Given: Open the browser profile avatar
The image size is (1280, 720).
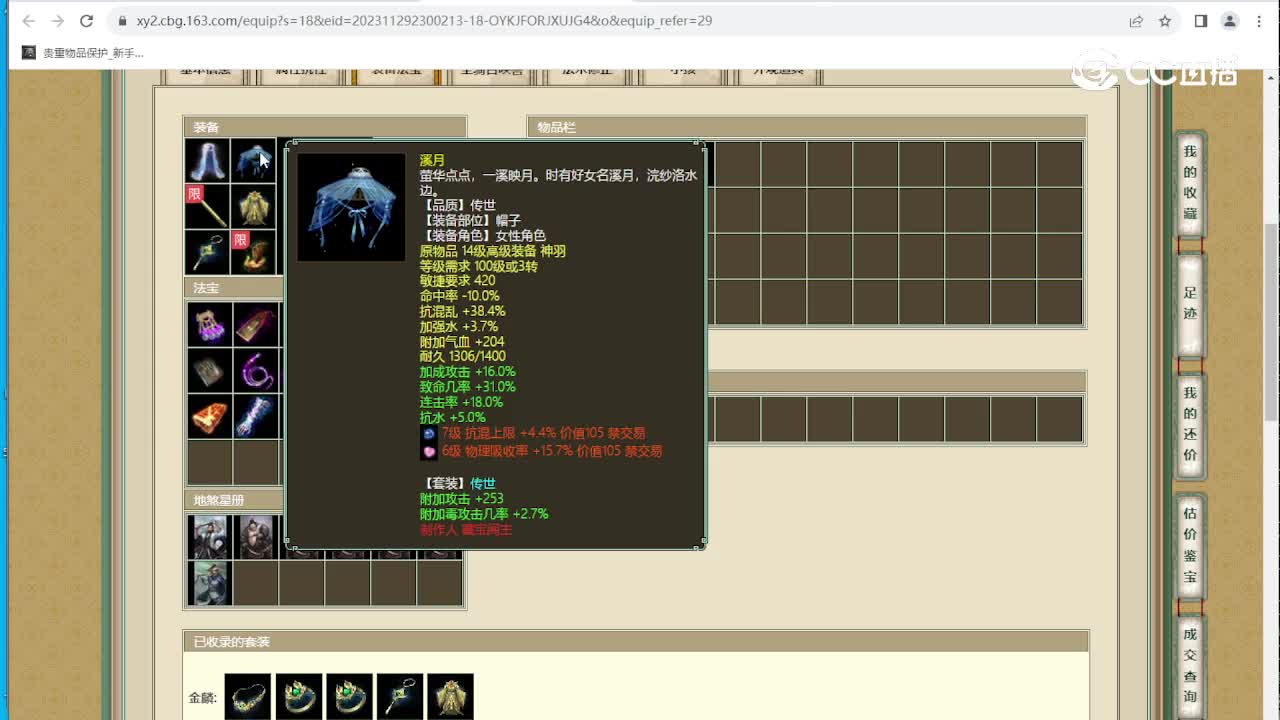Looking at the screenshot, I should point(1230,21).
